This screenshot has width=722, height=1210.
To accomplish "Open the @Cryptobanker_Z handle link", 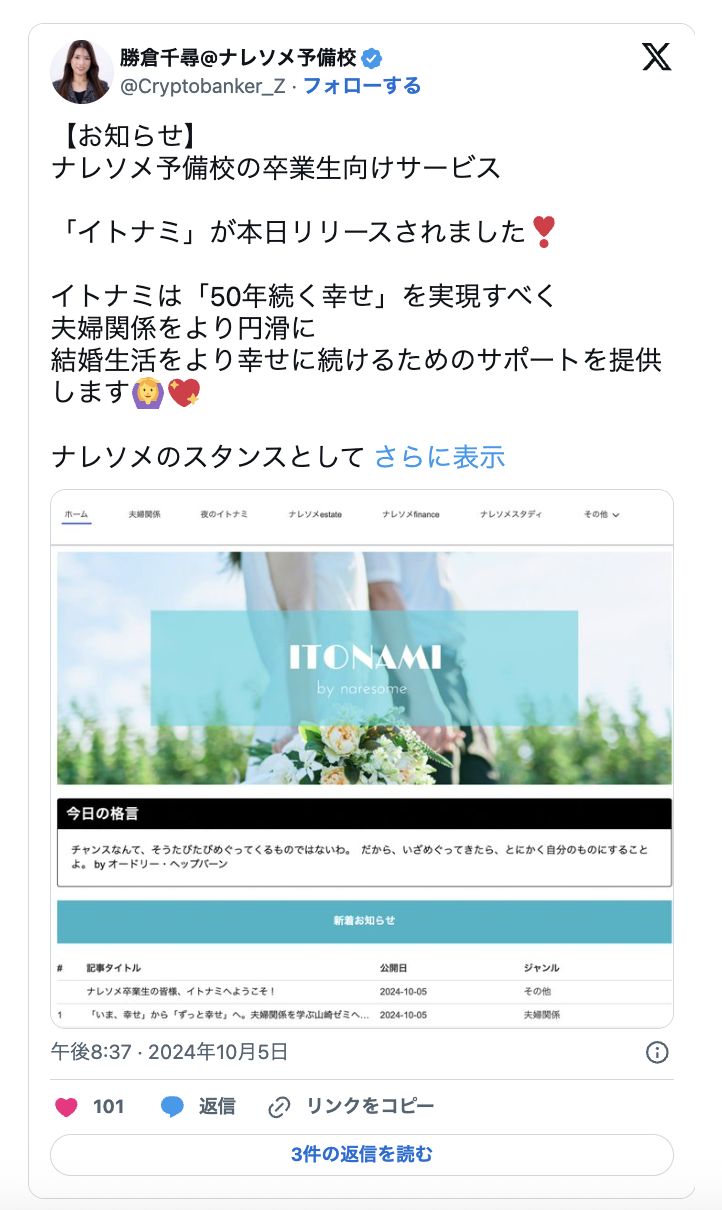I will (203, 86).
